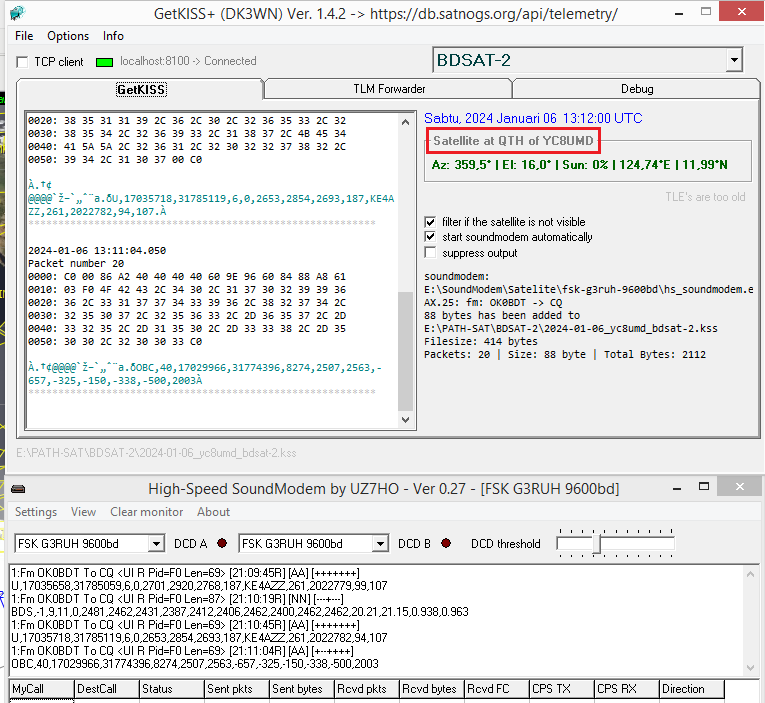The height and width of the screenshot is (703, 765).
Task: Click the 'DCD threshold' label
Action: pos(505,543)
